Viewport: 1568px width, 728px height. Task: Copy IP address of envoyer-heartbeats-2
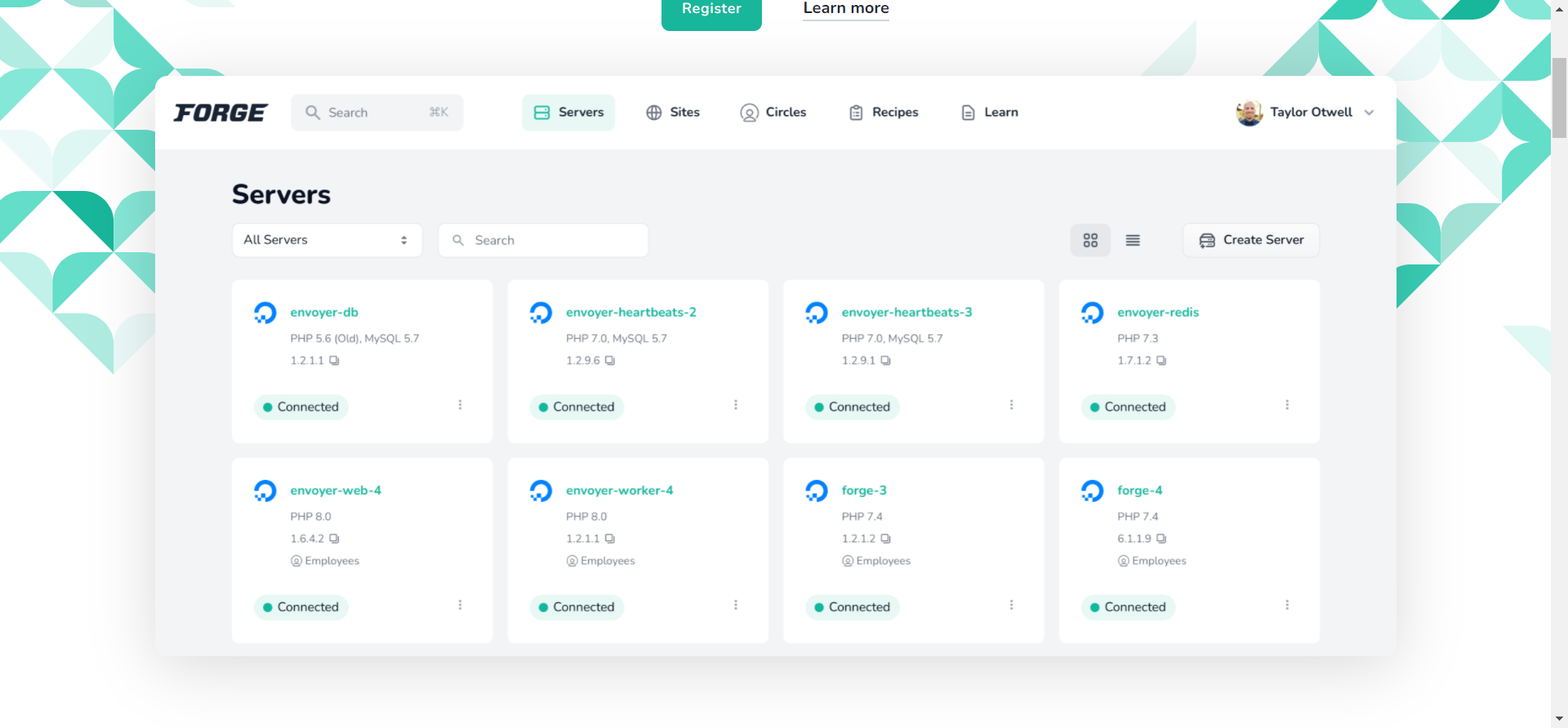(610, 361)
